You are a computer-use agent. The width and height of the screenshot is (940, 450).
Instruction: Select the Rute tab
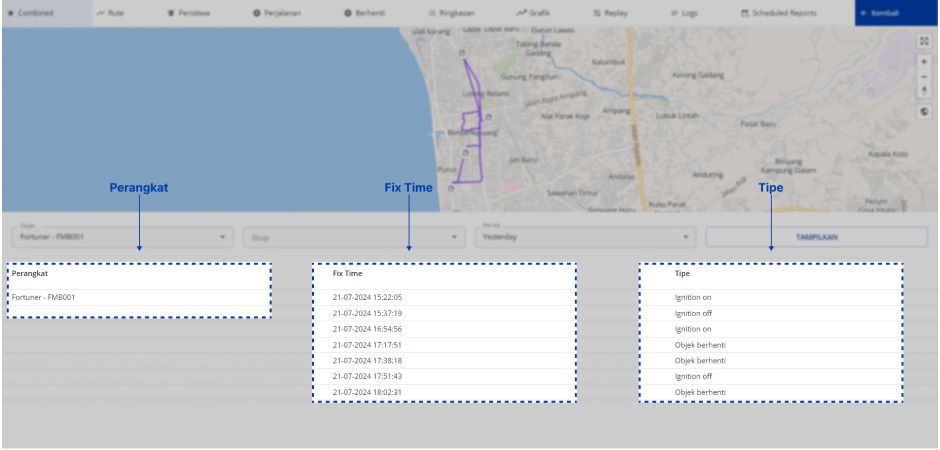(112, 13)
